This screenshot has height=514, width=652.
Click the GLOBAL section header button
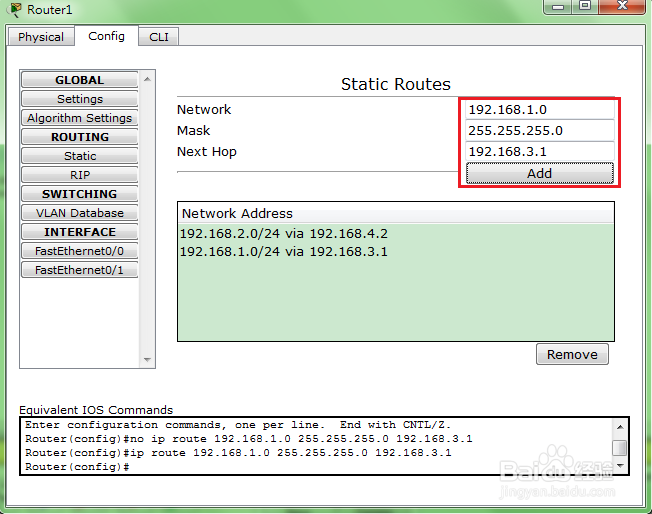coord(79,80)
